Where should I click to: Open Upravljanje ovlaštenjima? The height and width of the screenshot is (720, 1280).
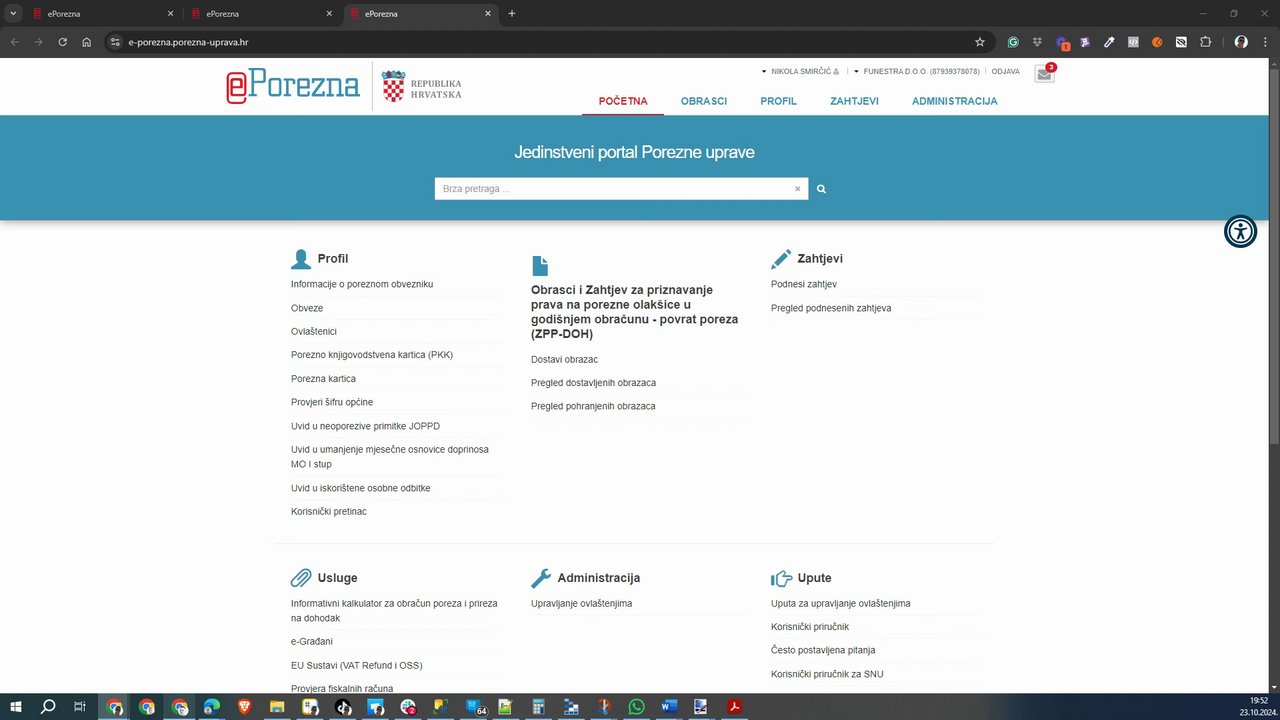(x=581, y=604)
